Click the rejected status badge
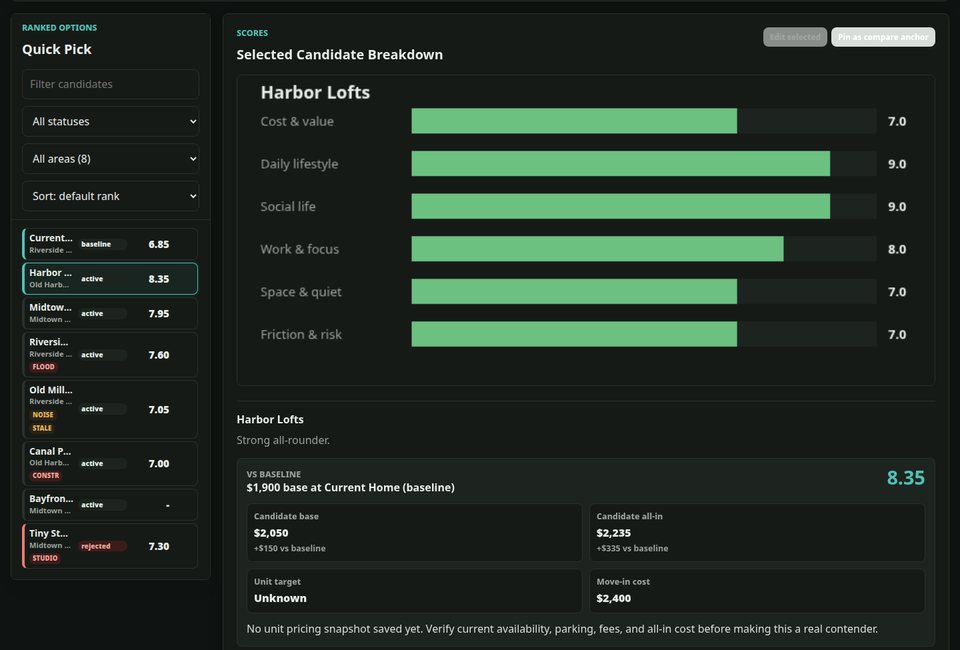This screenshot has width=960, height=650. [102, 546]
